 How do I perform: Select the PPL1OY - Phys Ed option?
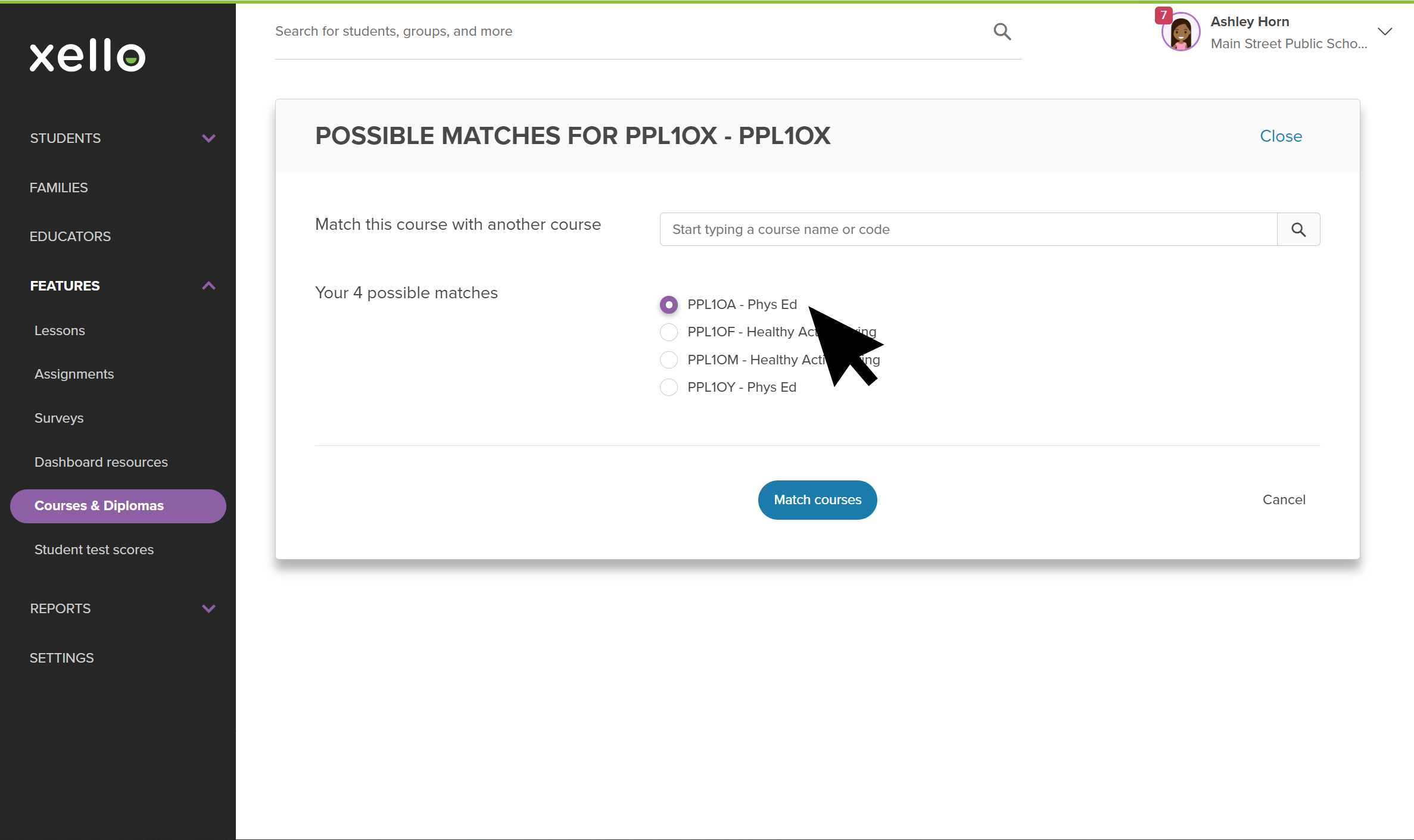click(669, 387)
